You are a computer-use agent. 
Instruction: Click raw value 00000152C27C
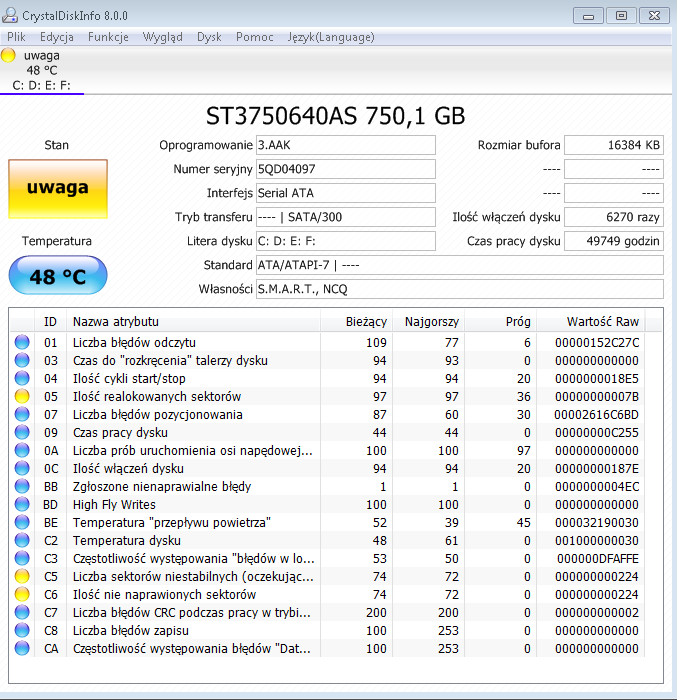coord(597,342)
